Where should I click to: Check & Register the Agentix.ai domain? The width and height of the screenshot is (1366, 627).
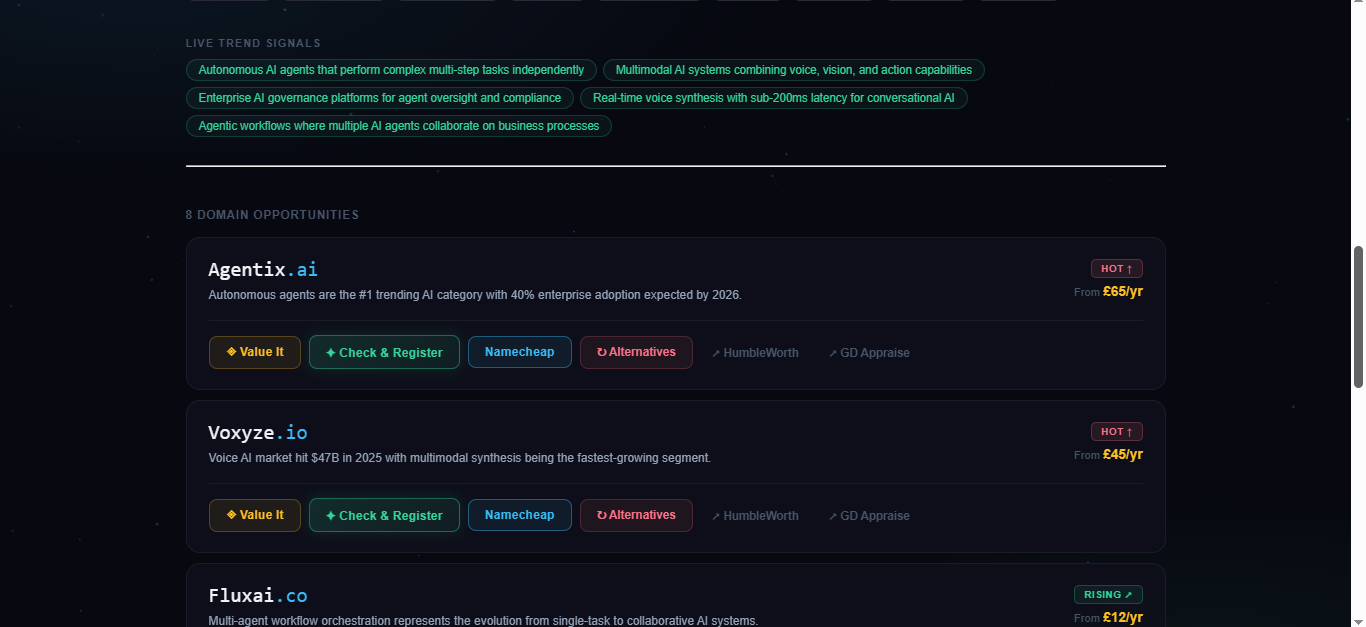(x=384, y=352)
